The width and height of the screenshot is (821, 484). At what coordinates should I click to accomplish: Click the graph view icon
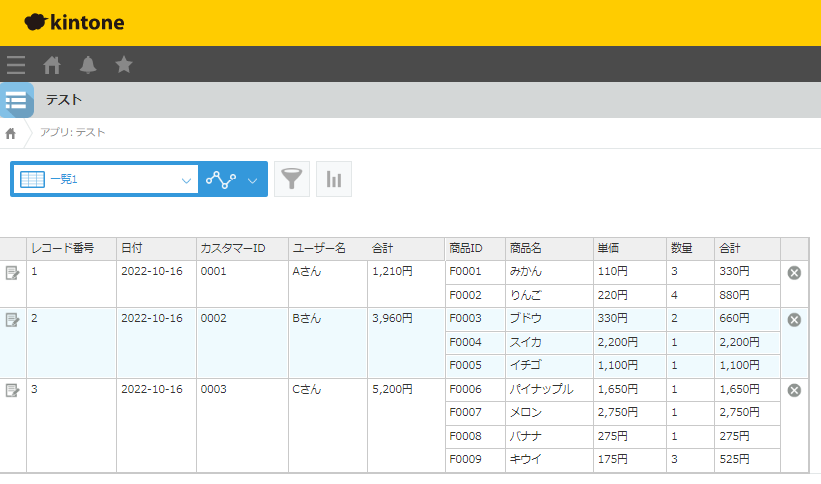click(x=221, y=180)
